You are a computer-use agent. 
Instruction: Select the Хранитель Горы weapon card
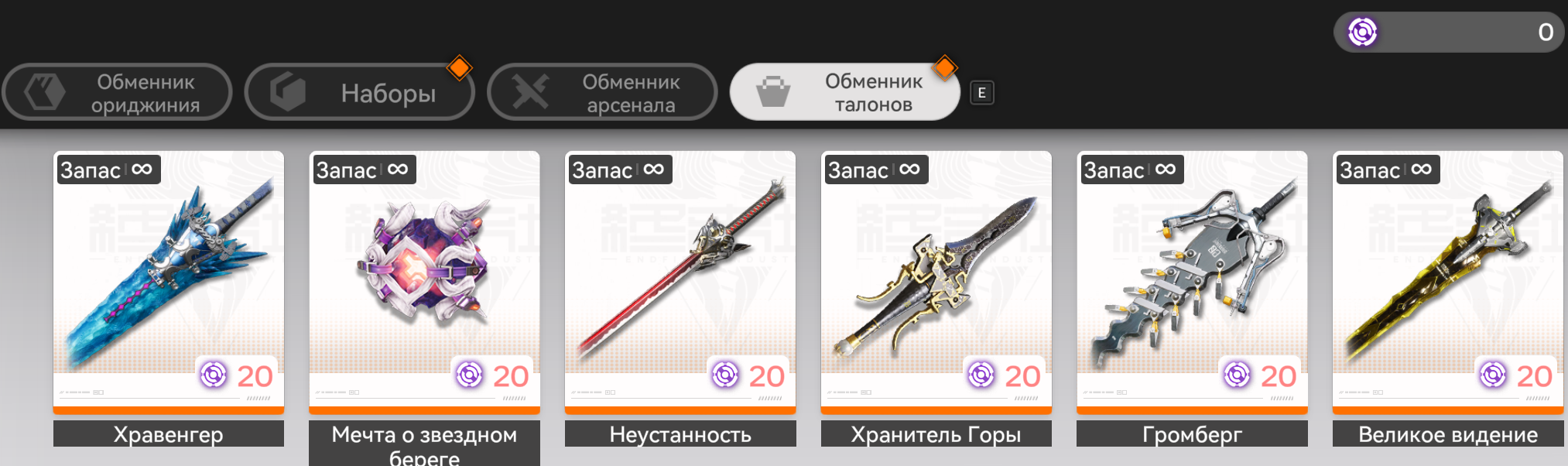click(x=936, y=283)
